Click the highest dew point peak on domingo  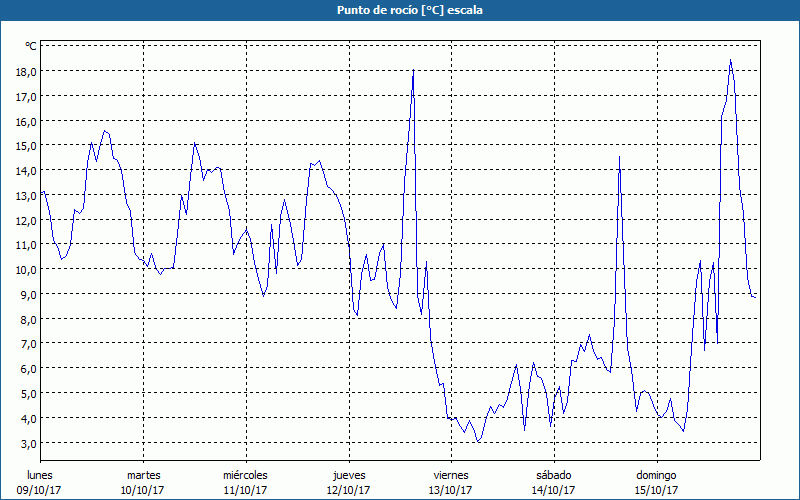pyautogui.click(x=730, y=60)
